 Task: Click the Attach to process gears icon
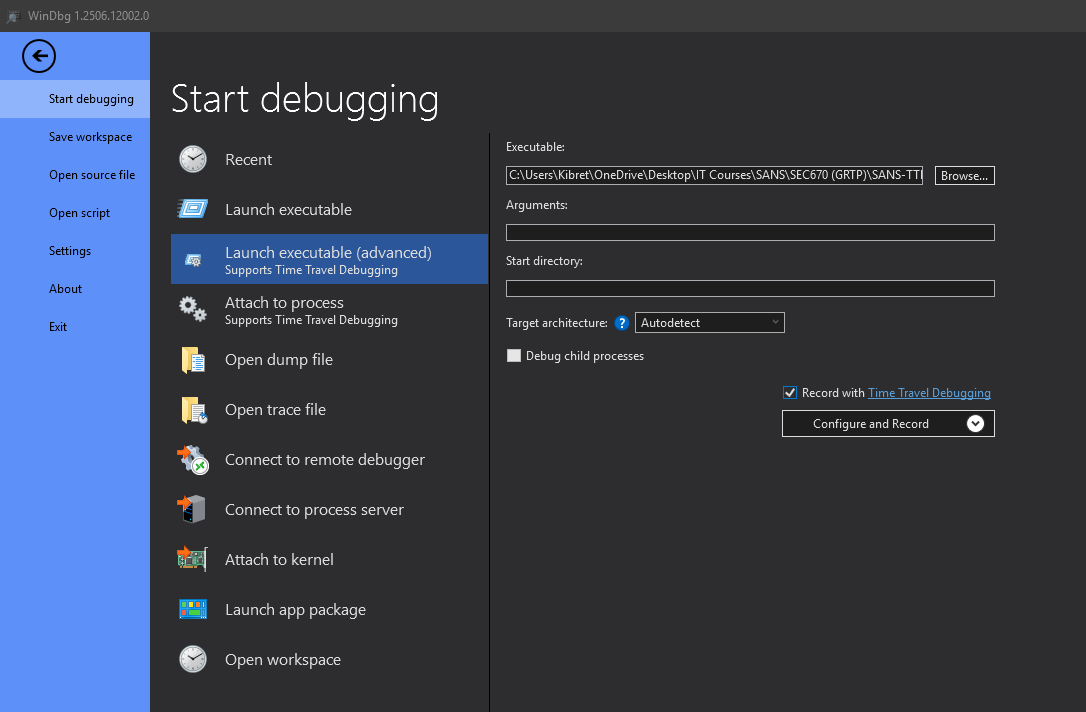pos(193,309)
